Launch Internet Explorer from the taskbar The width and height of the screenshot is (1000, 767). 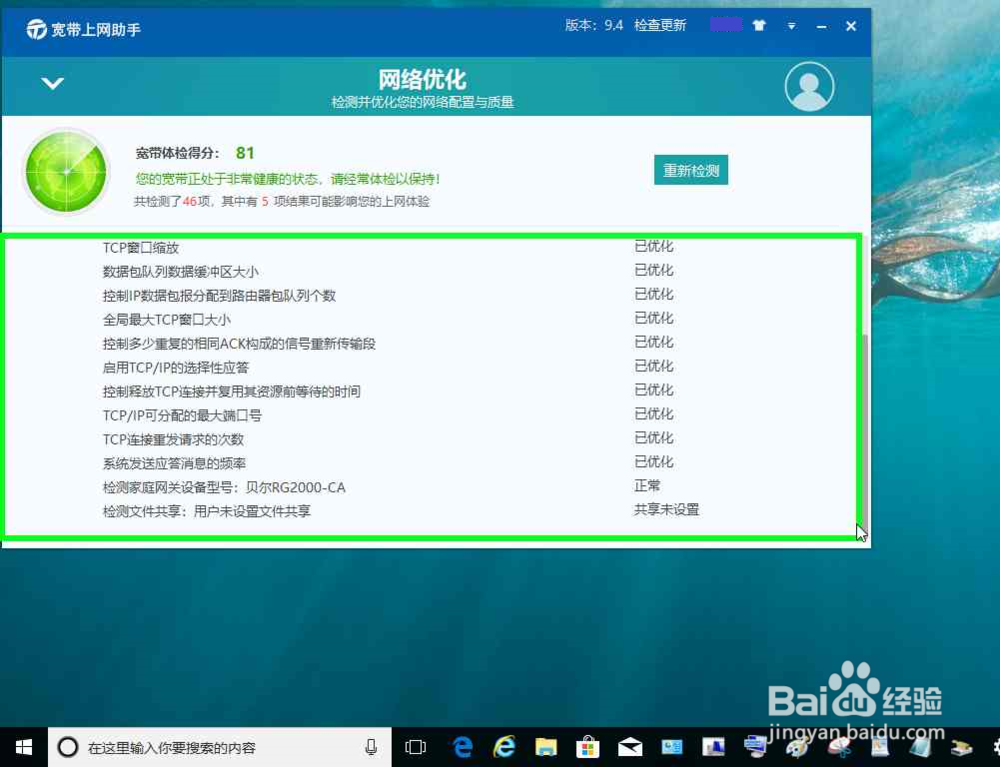coord(504,747)
